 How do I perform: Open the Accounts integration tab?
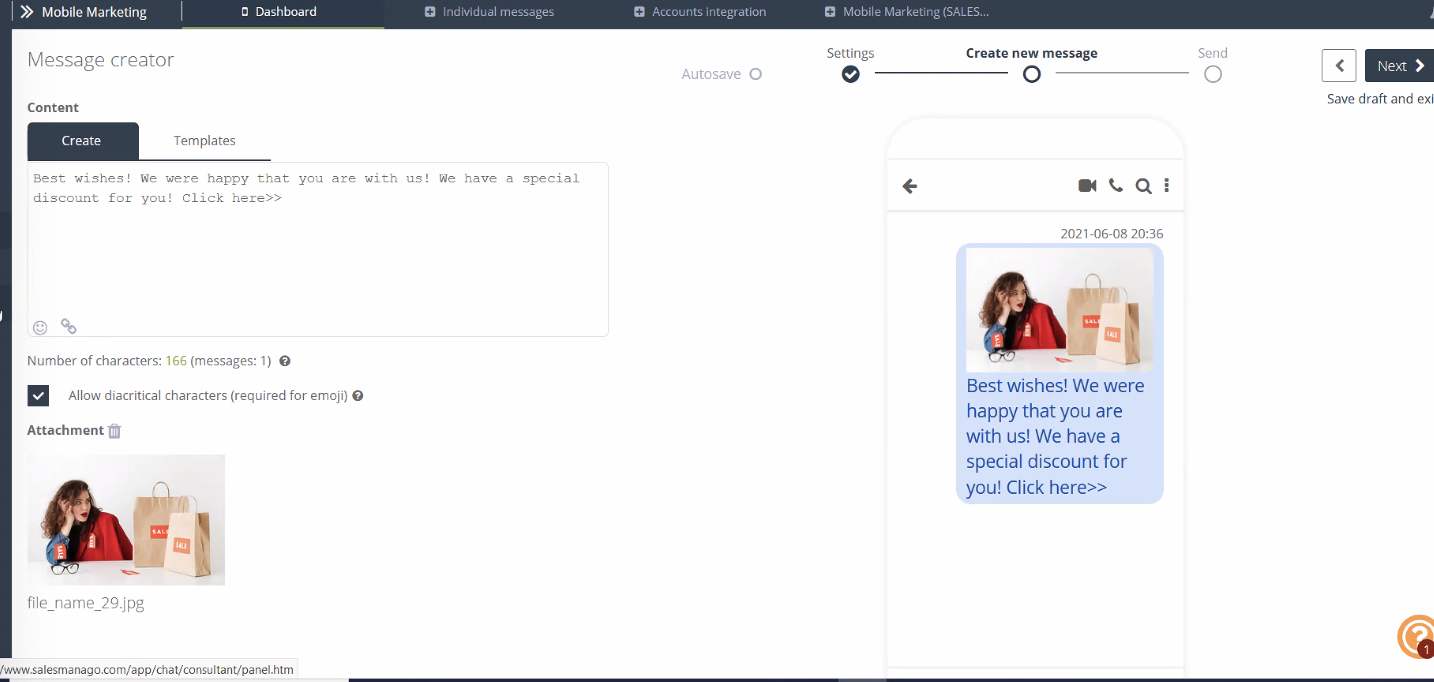click(700, 12)
